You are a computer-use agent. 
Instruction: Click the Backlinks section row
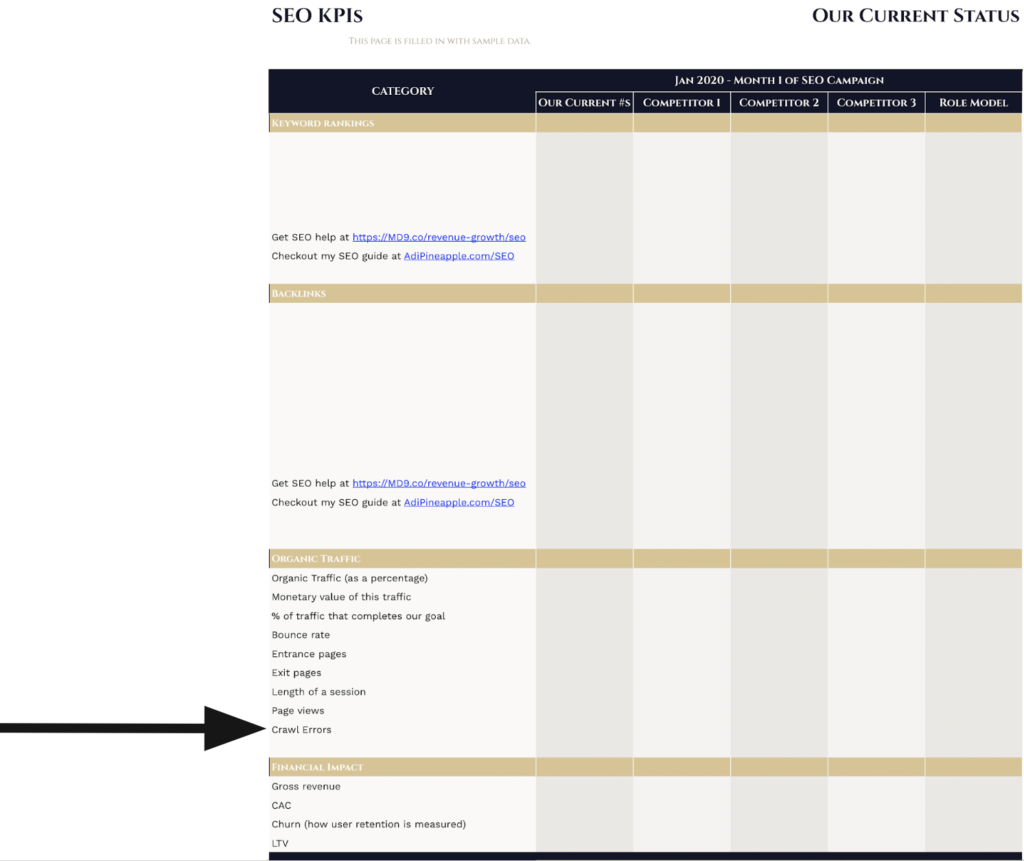(645, 293)
